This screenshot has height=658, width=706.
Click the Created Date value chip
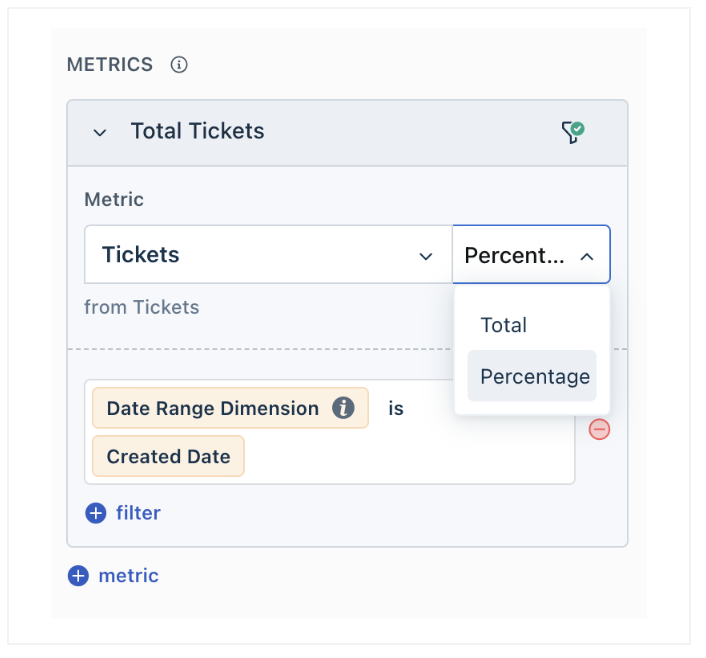168,456
